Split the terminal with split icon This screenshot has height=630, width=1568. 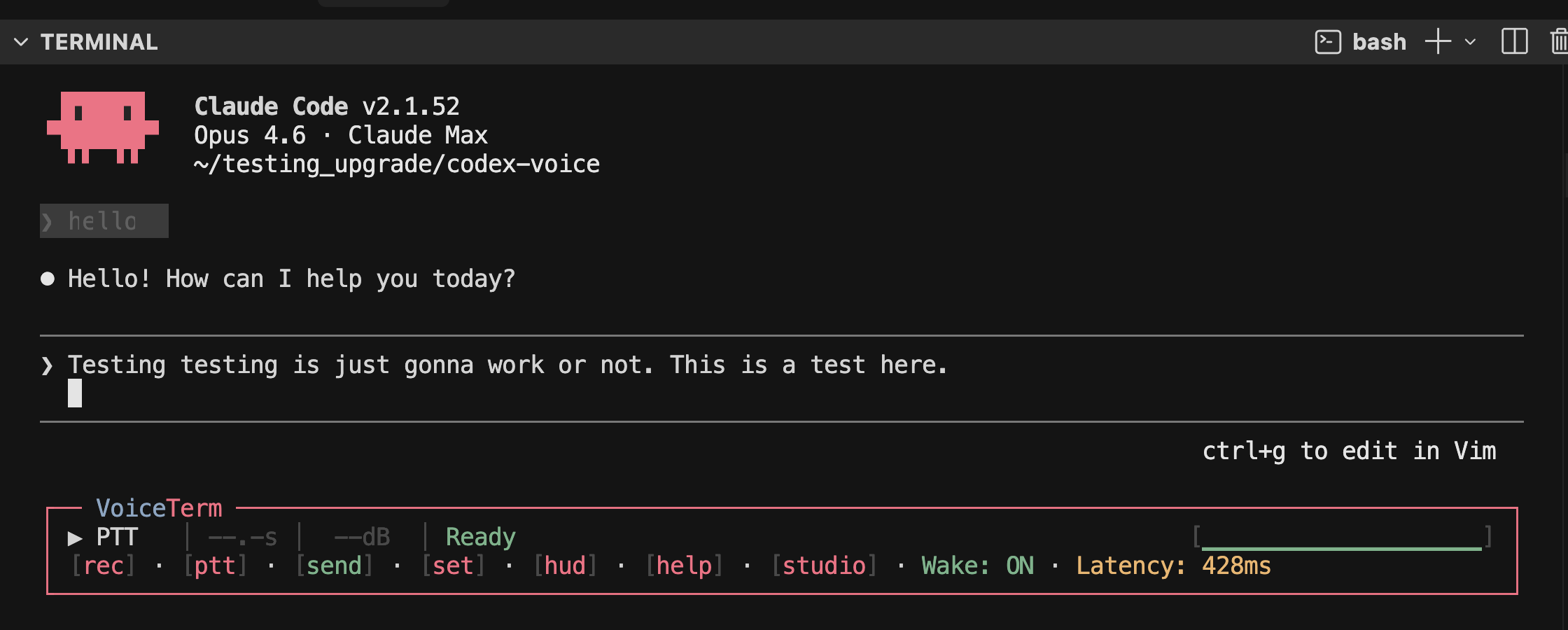1514,41
